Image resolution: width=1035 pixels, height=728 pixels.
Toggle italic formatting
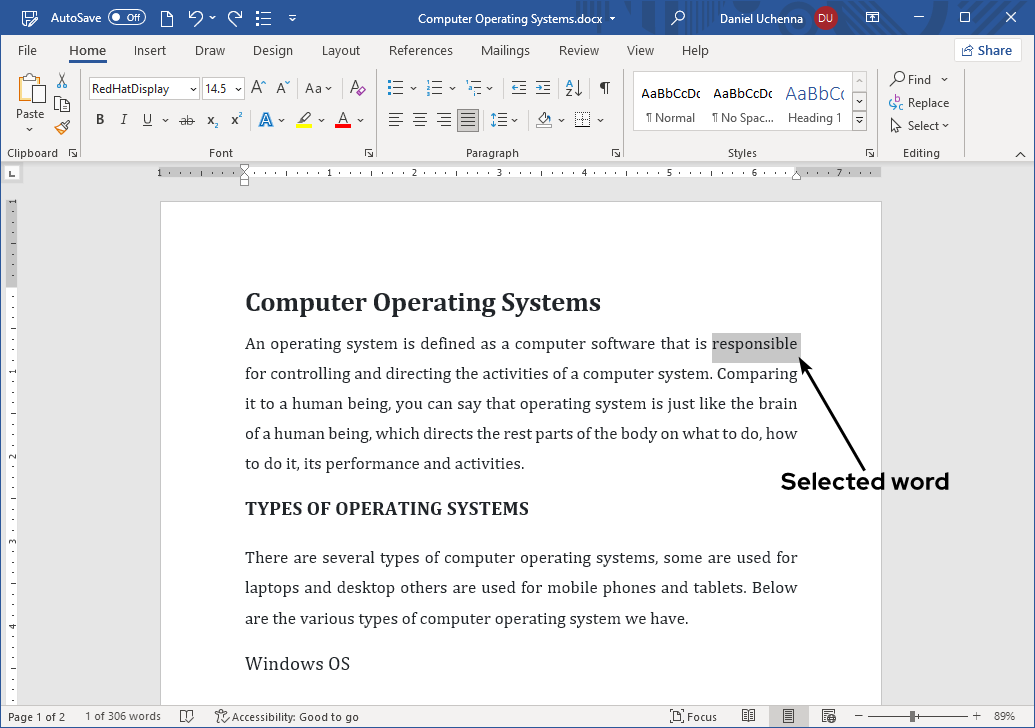click(124, 120)
